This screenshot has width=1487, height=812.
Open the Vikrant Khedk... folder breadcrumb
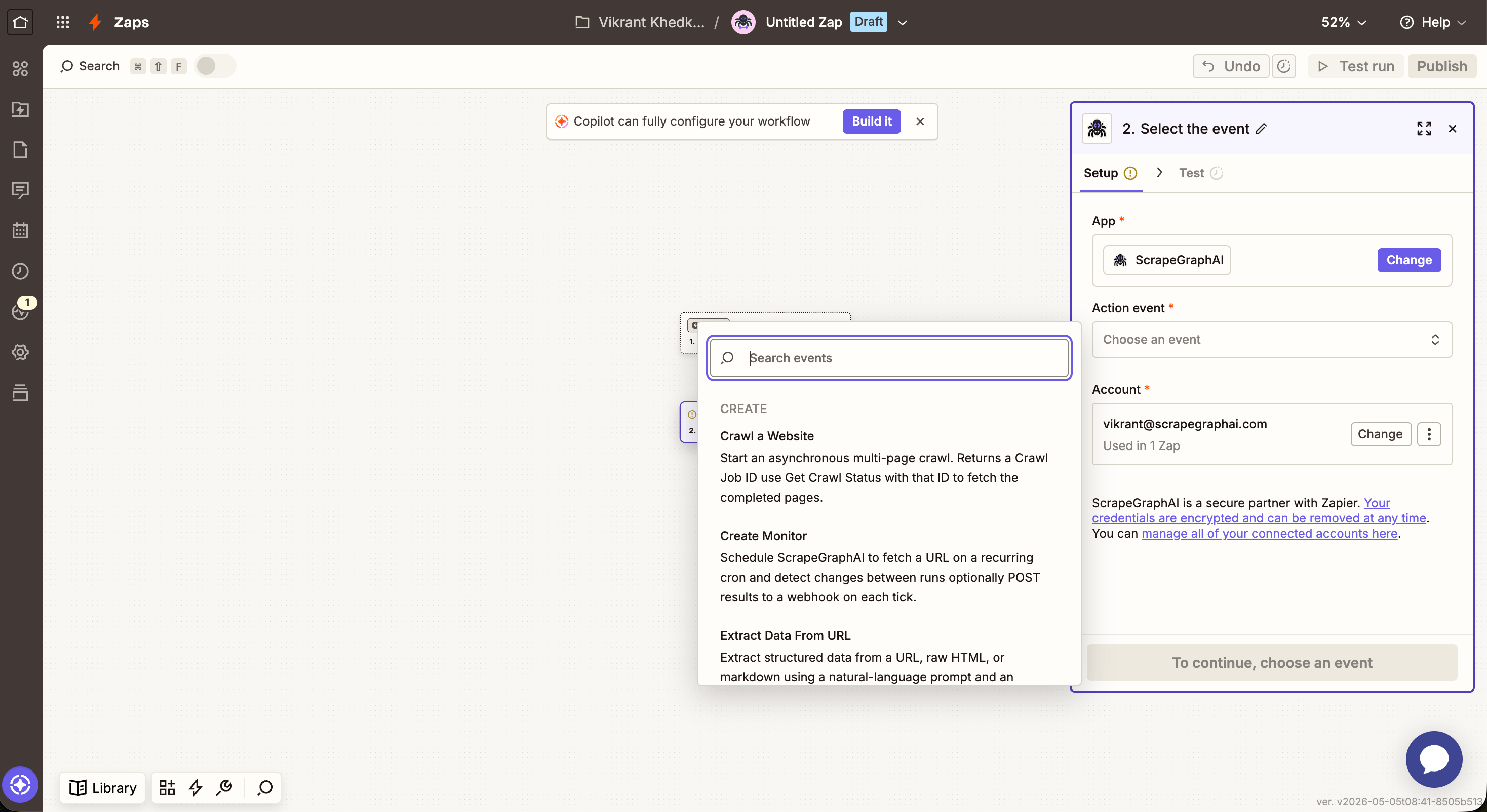tap(640, 22)
